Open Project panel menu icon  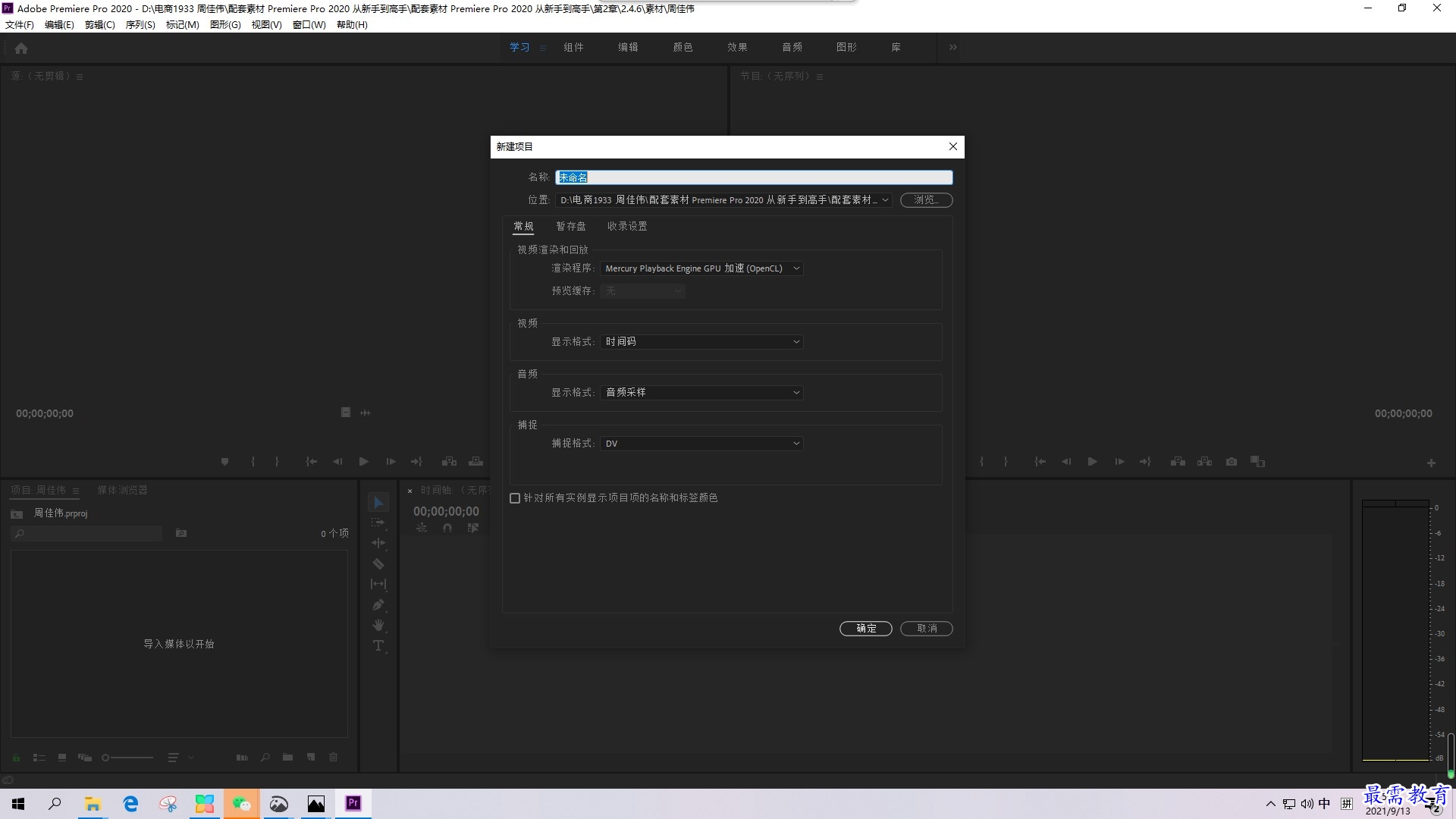click(x=76, y=491)
